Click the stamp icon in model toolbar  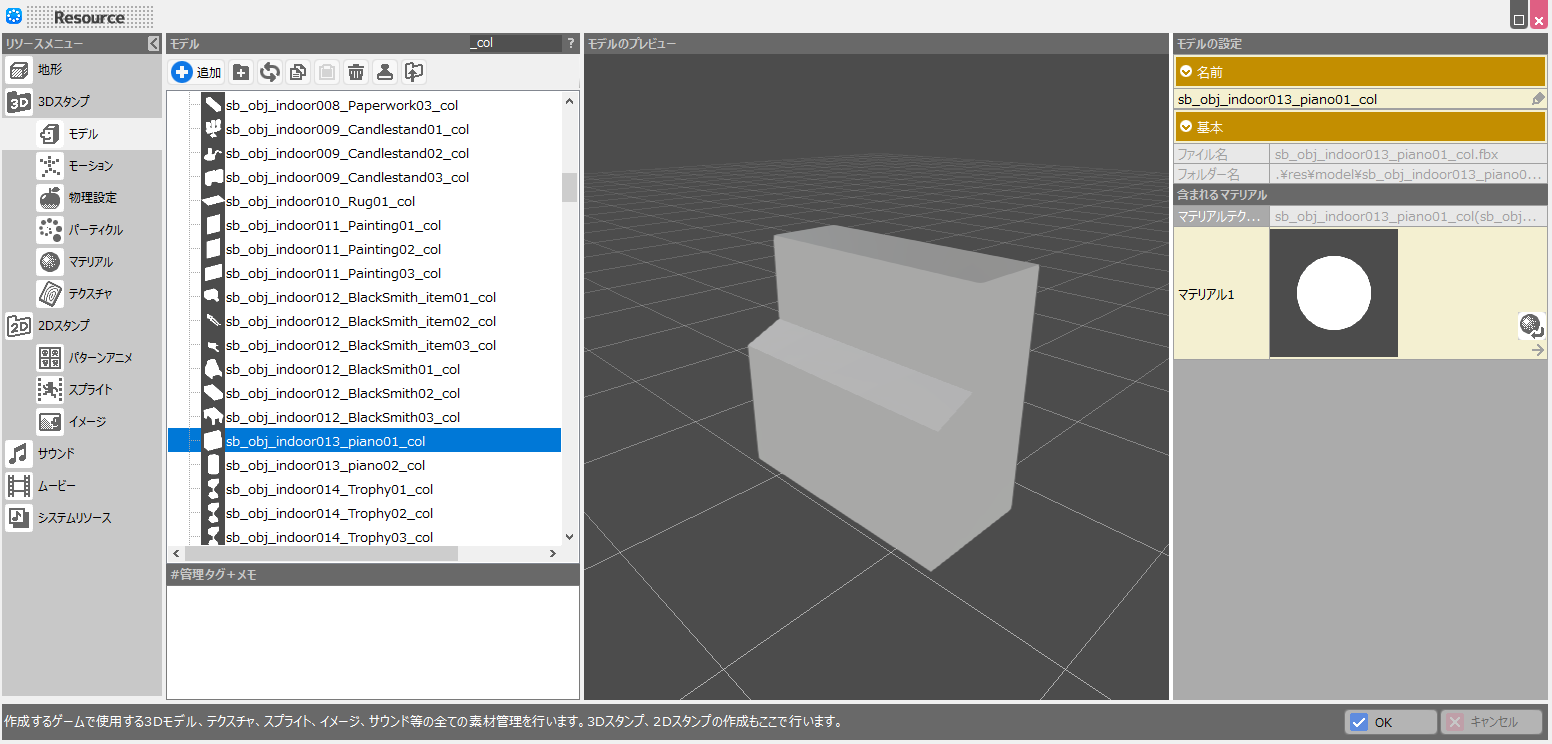[x=385, y=72]
